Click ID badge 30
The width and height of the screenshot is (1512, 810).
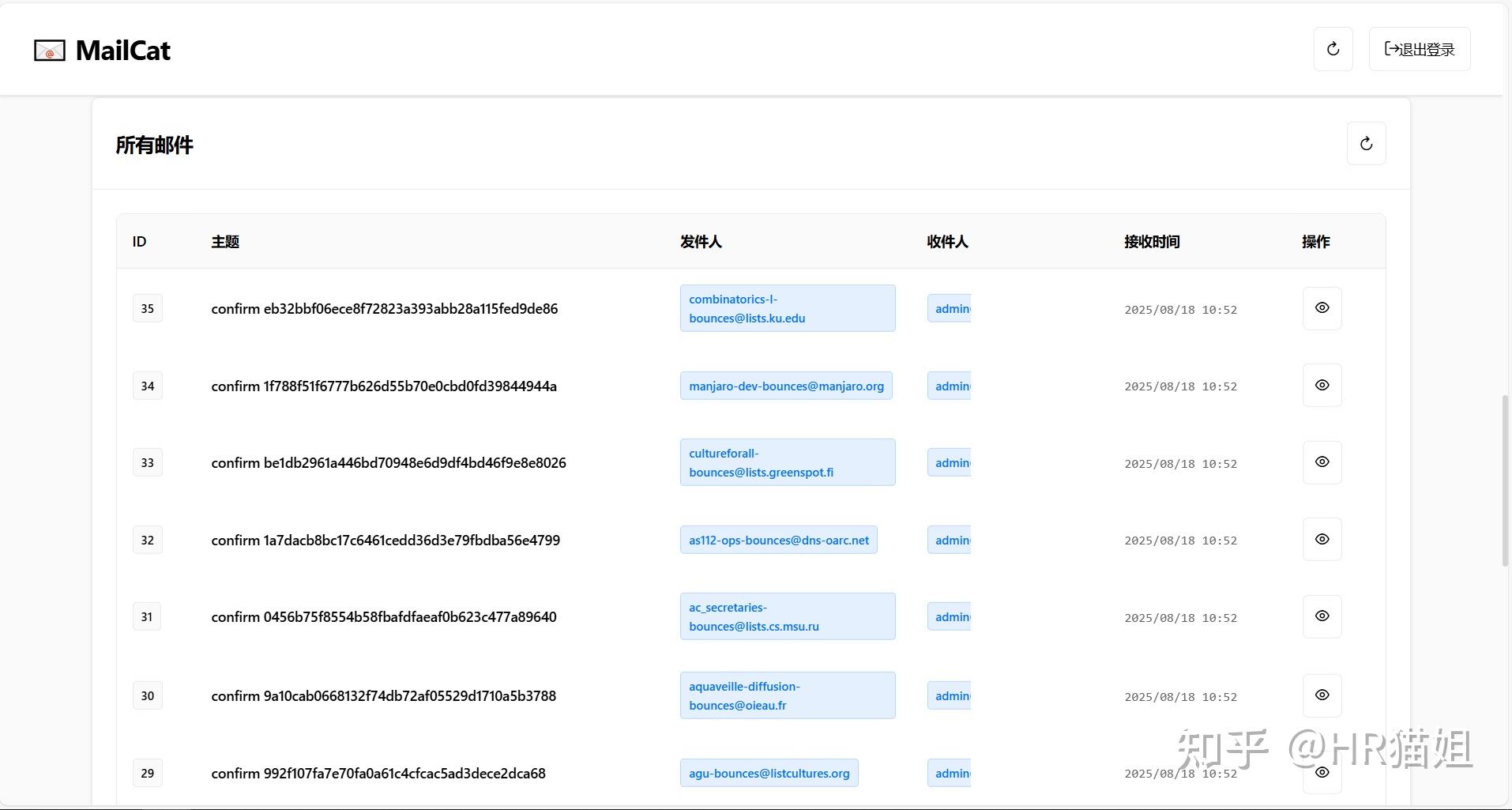click(x=148, y=695)
